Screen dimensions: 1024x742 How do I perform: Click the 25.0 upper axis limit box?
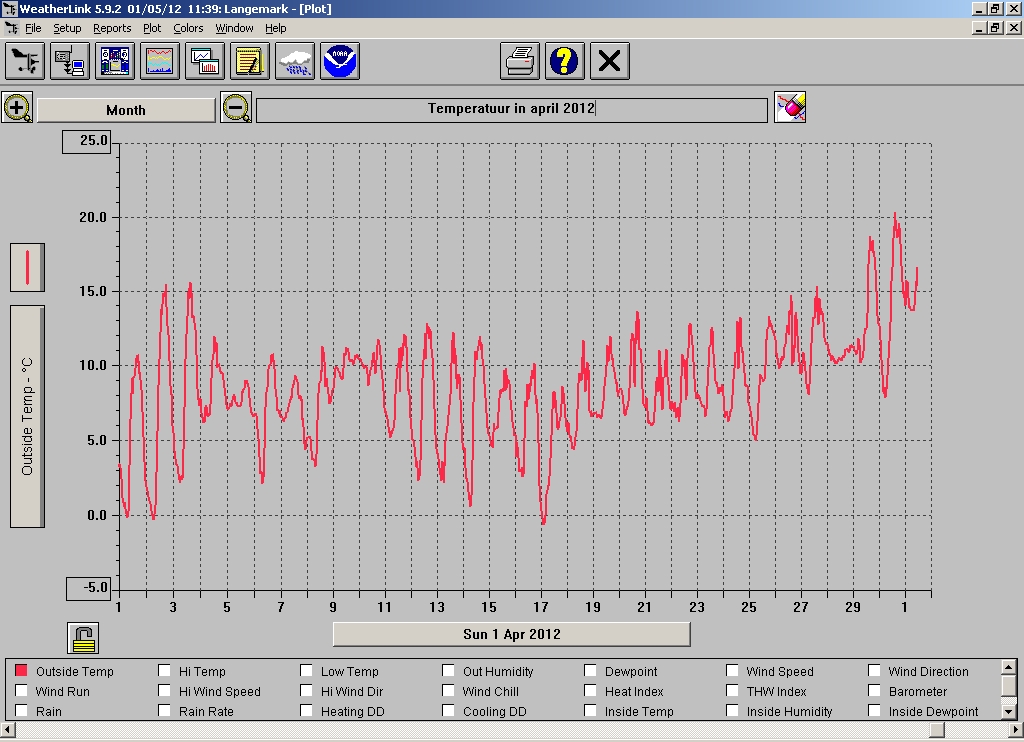[87, 141]
